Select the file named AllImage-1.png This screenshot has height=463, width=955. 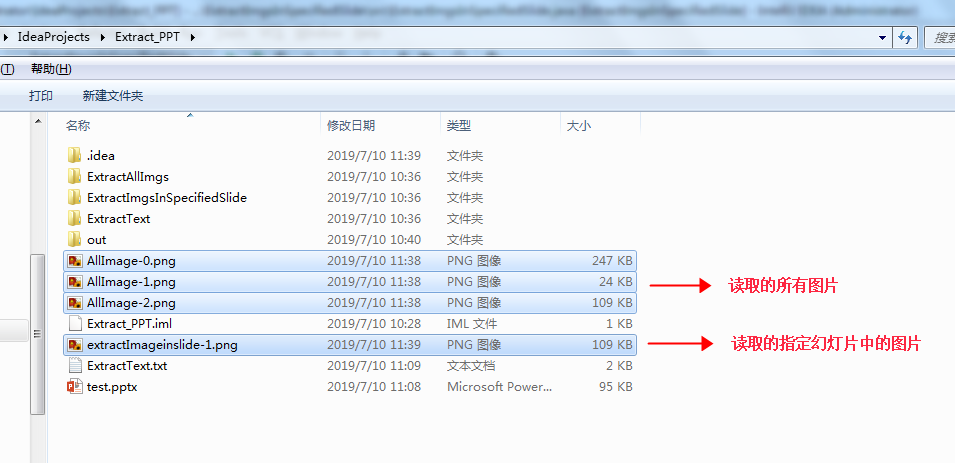(x=131, y=281)
